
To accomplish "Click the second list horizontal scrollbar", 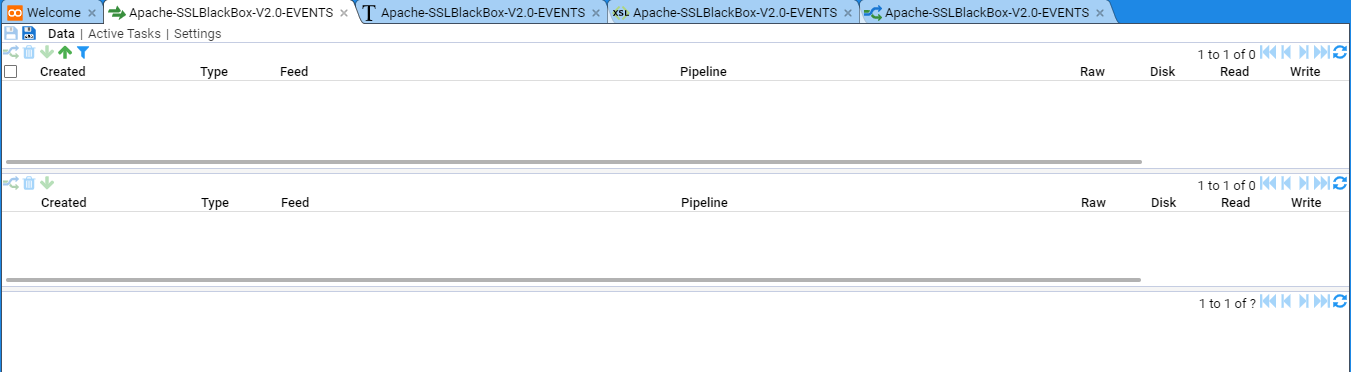I will click(573, 280).
